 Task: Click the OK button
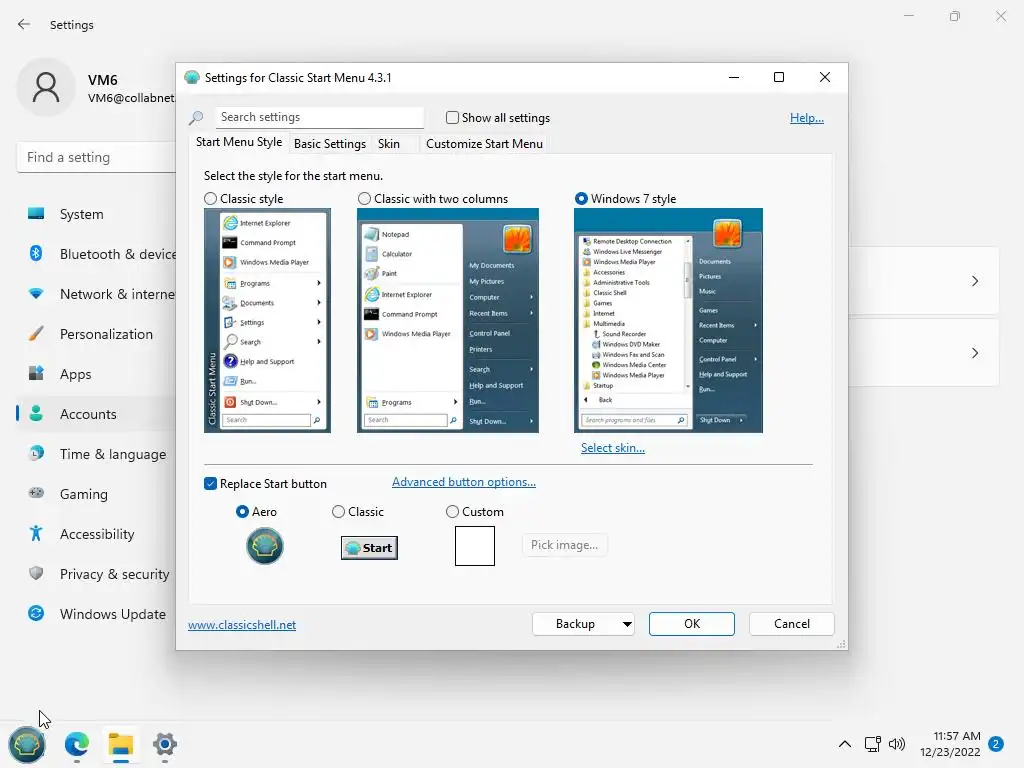pyautogui.click(x=692, y=624)
